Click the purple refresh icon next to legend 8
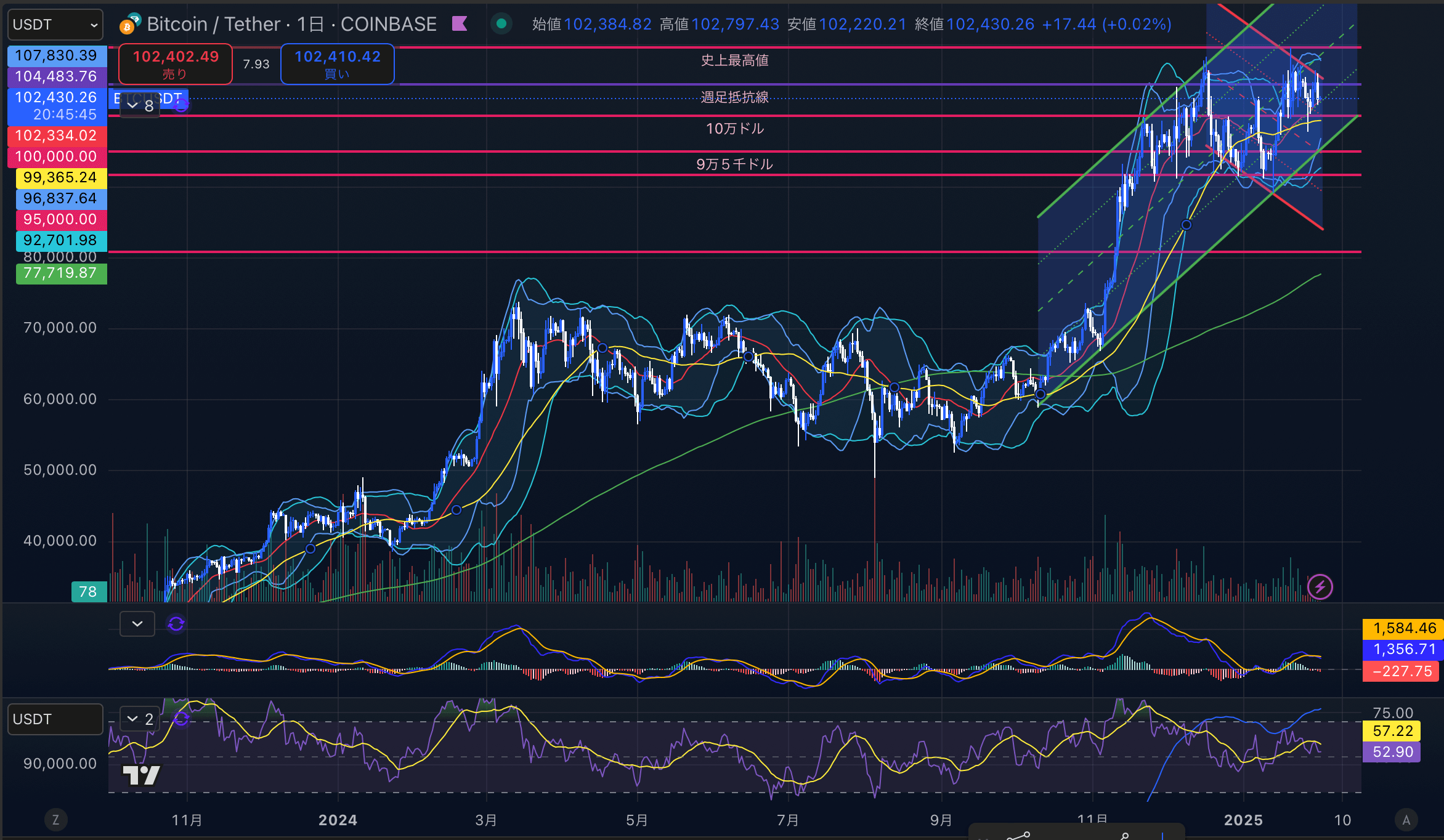 (x=181, y=105)
